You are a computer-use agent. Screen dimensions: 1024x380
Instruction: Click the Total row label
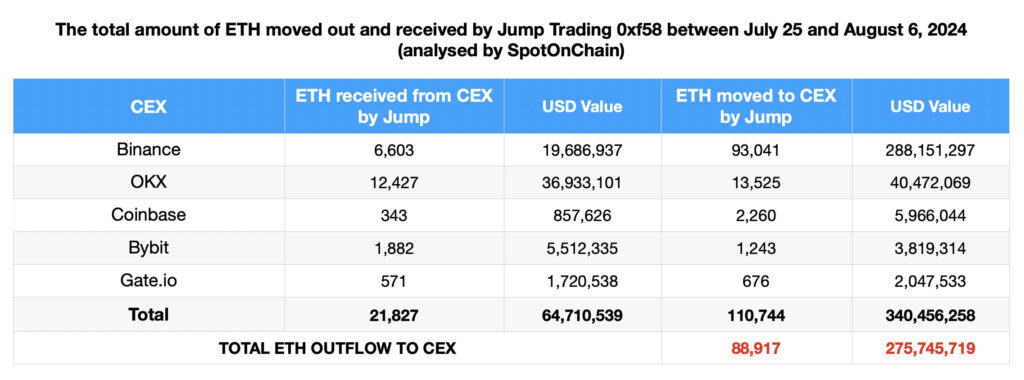[149, 315]
